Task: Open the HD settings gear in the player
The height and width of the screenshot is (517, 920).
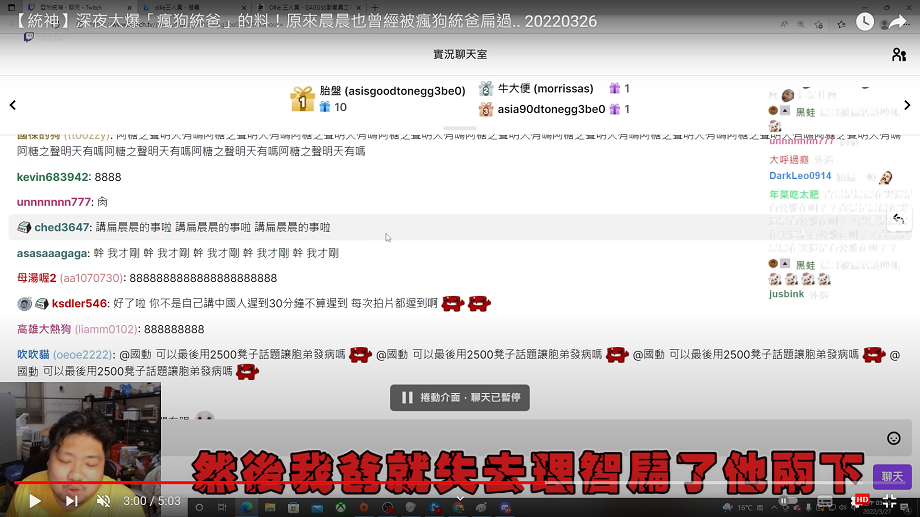Action: pyautogui.click(x=858, y=501)
